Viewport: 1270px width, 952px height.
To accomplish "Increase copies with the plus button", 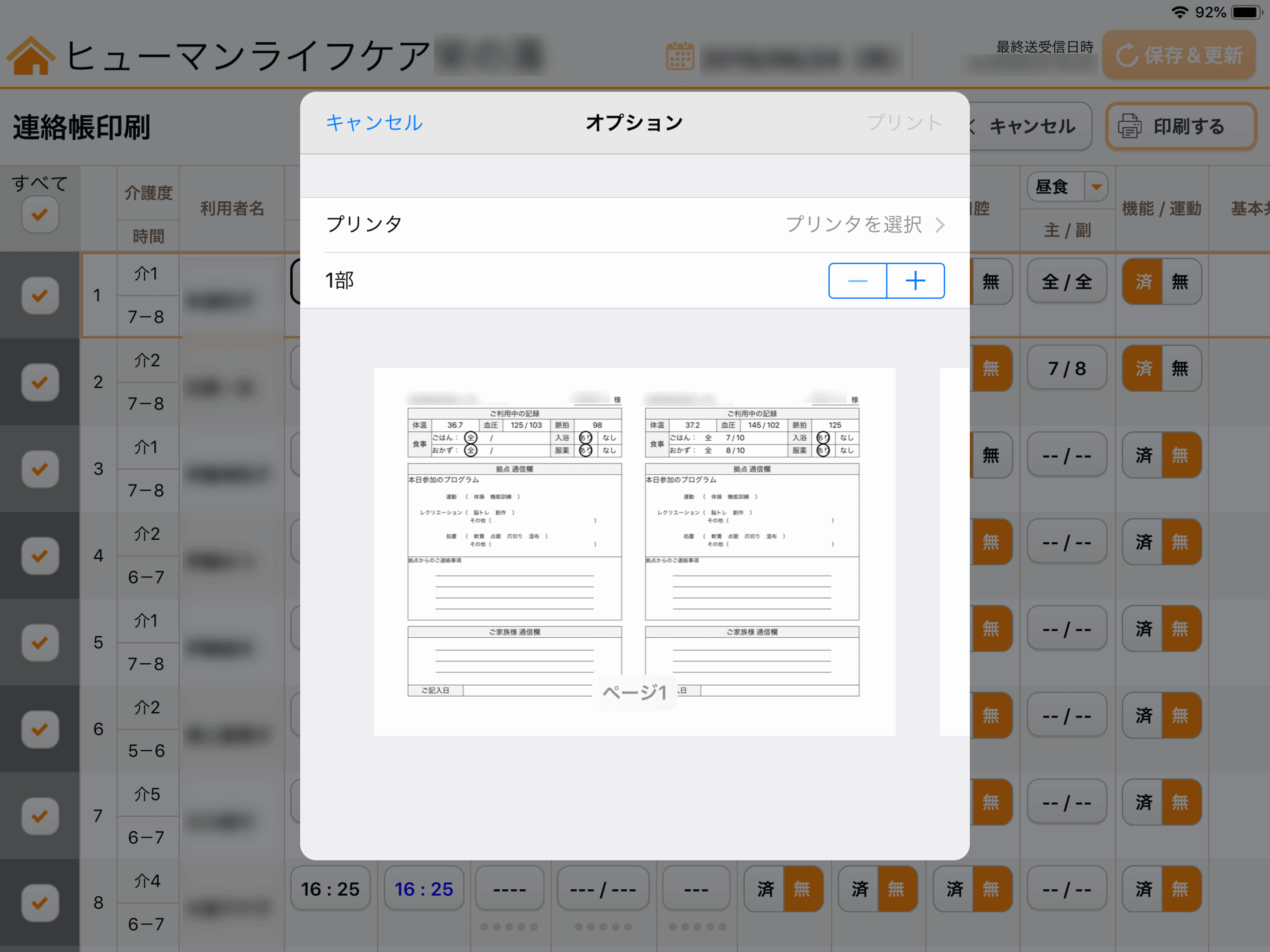I will [x=915, y=281].
